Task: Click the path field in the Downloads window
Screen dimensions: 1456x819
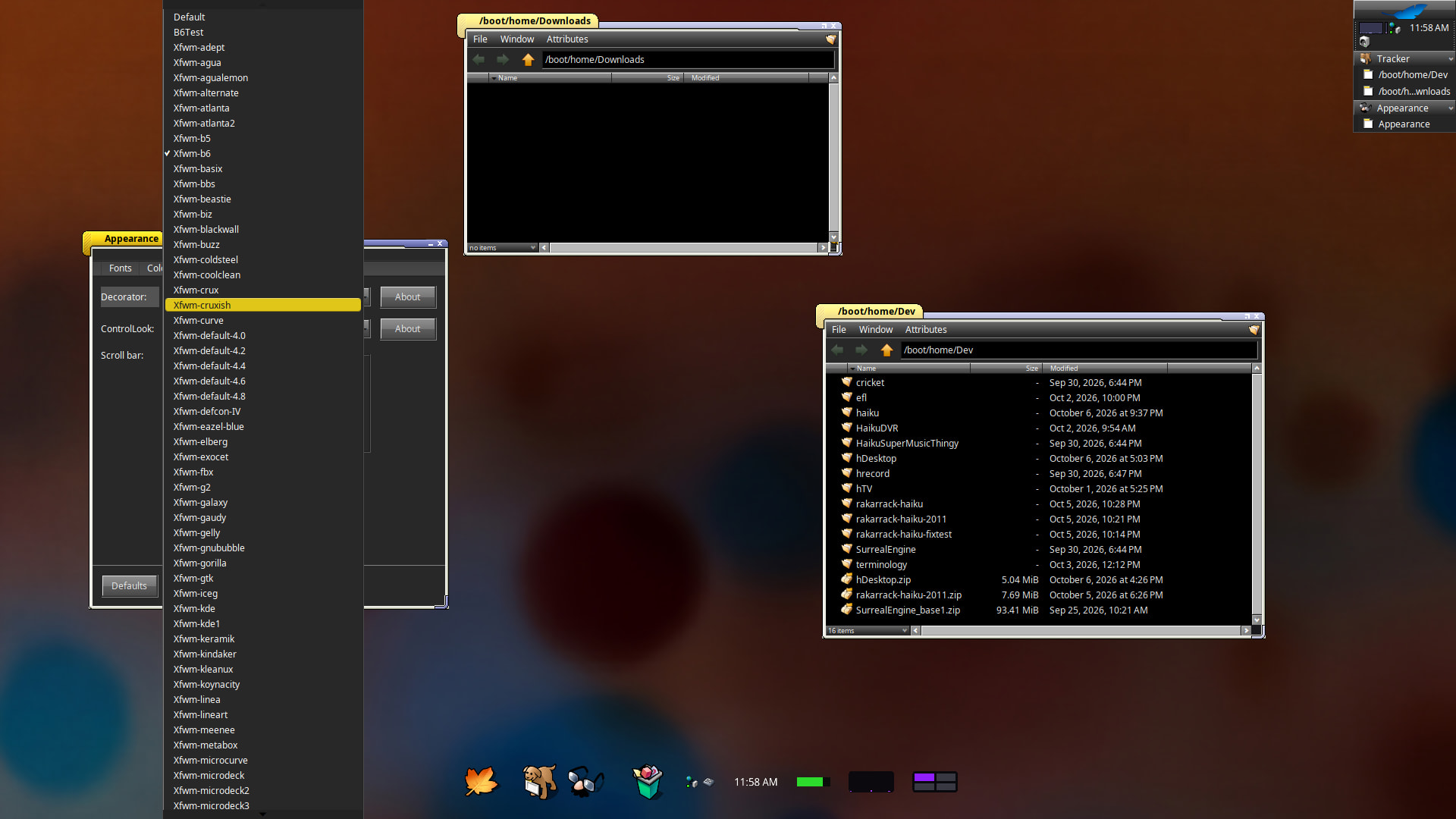Action: [688, 59]
